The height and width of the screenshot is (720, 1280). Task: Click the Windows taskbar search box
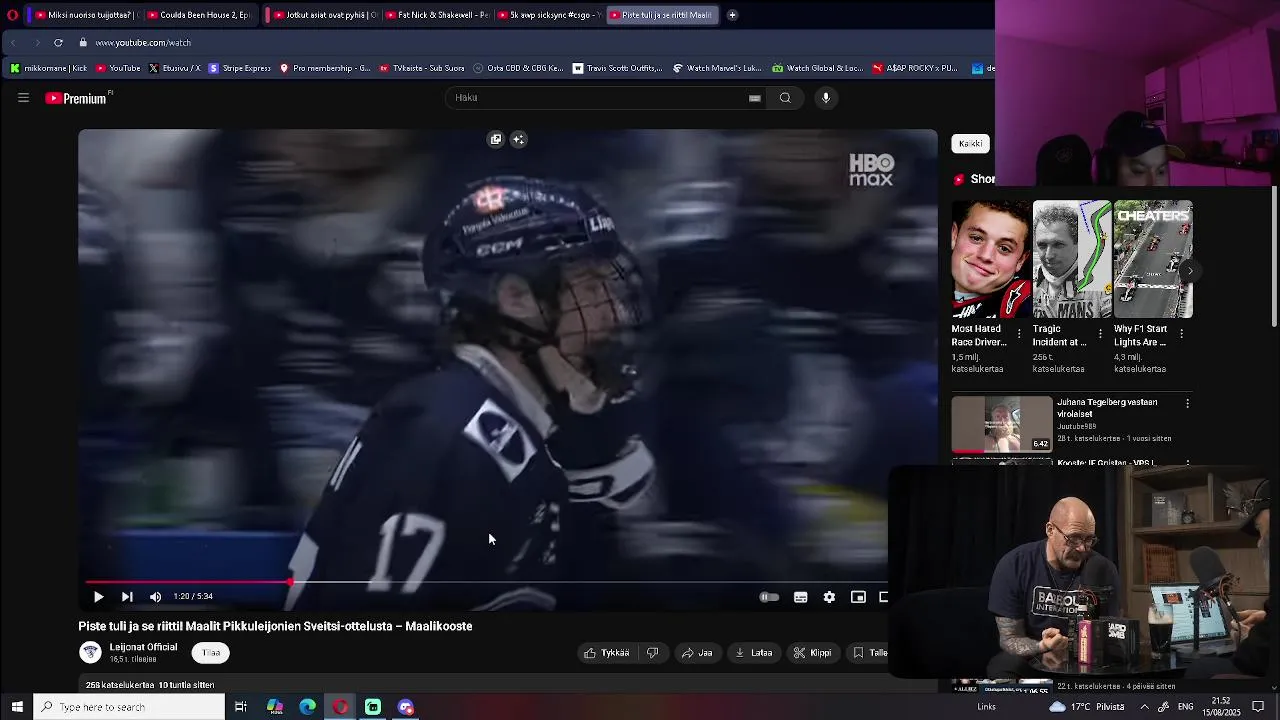[129, 707]
